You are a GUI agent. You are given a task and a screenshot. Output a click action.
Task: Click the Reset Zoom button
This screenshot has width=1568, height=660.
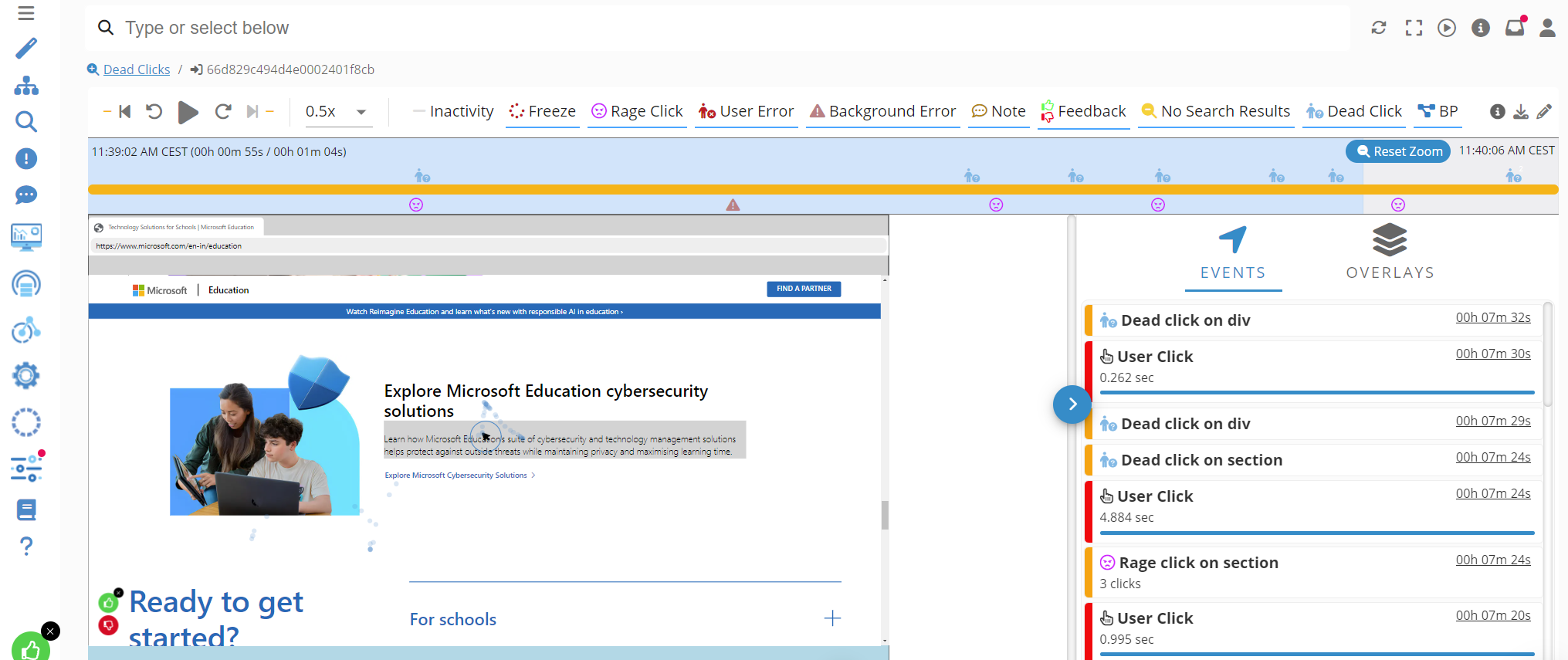click(1398, 151)
